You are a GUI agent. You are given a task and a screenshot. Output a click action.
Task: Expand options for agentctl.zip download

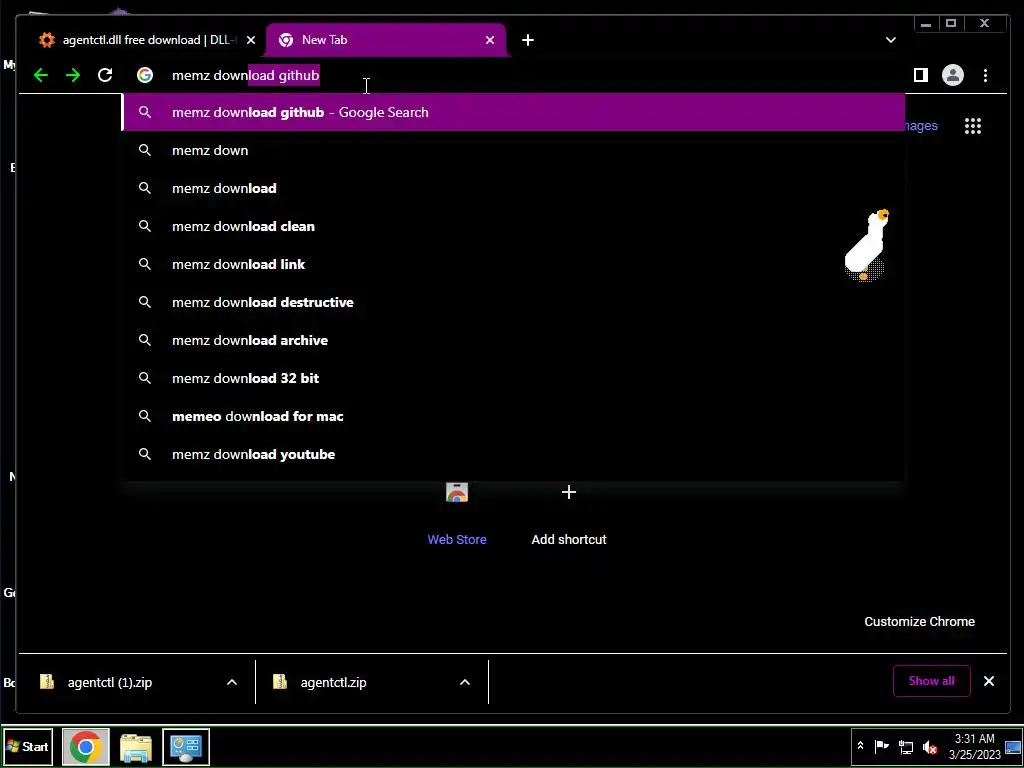pyautogui.click(x=465, y=682)
